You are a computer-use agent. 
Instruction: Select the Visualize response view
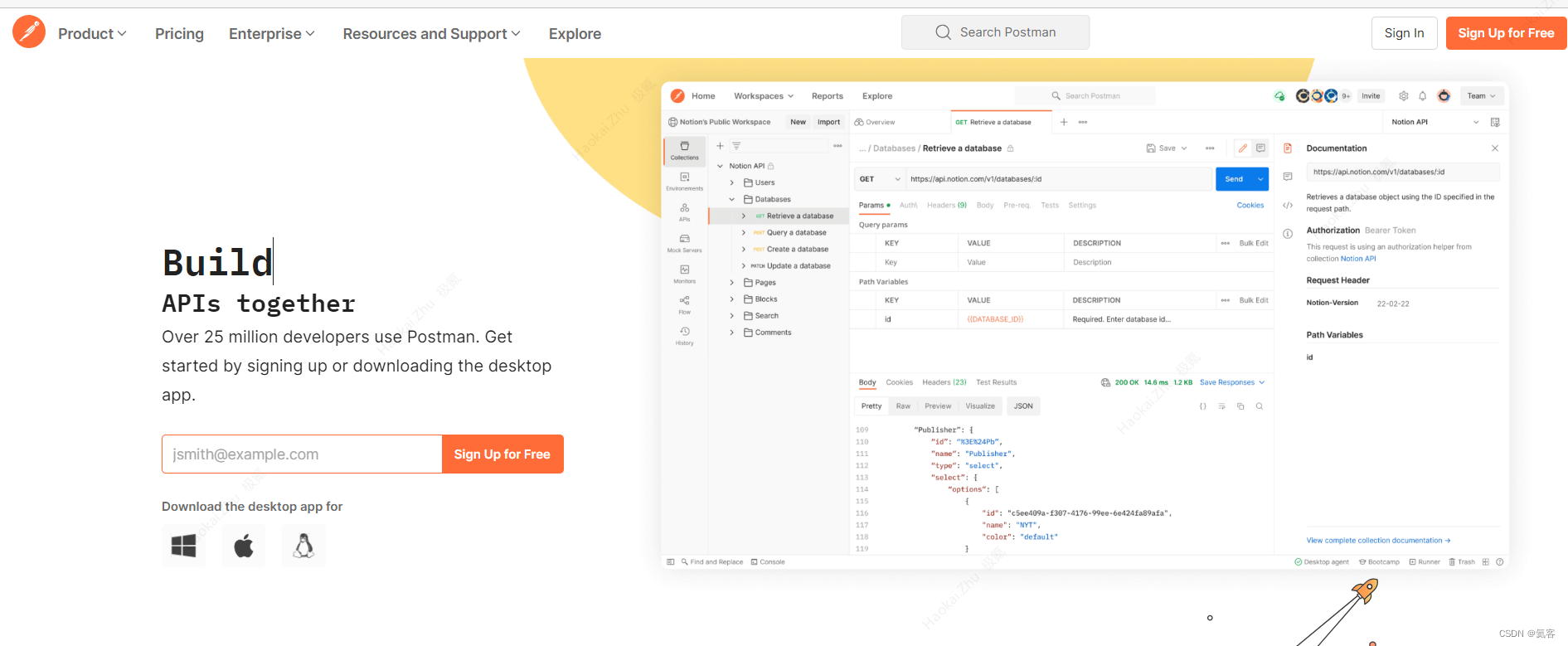pyautogui.click(x=980, y=406)
